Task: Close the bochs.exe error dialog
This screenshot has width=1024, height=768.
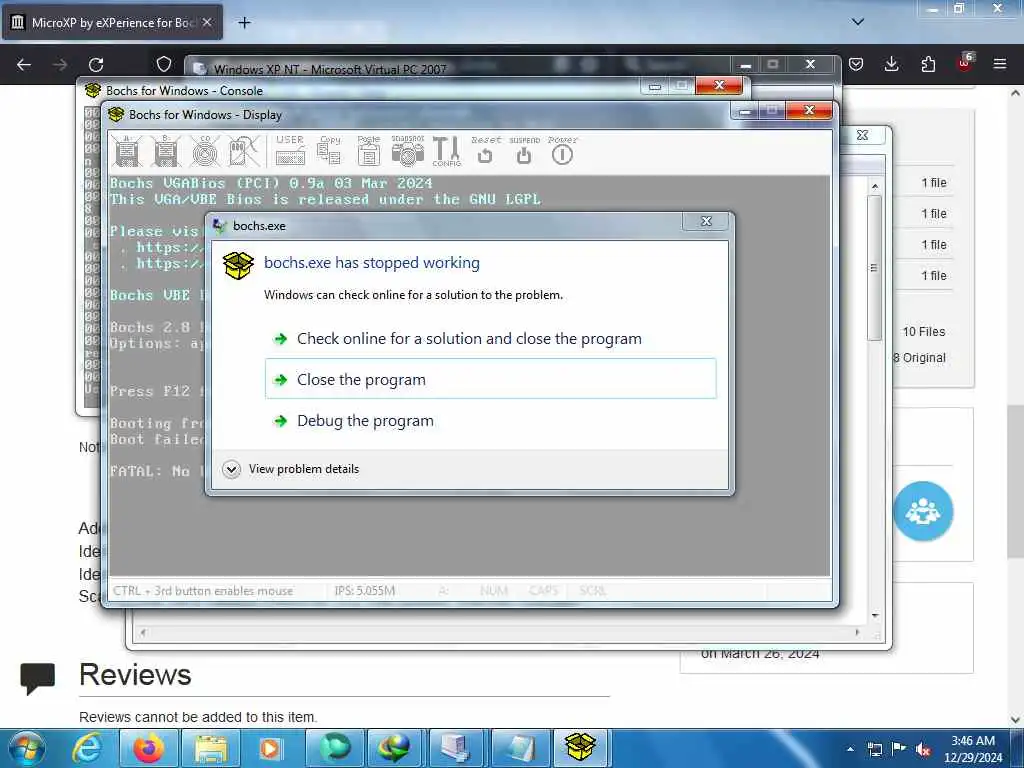Action: point(705,221)
